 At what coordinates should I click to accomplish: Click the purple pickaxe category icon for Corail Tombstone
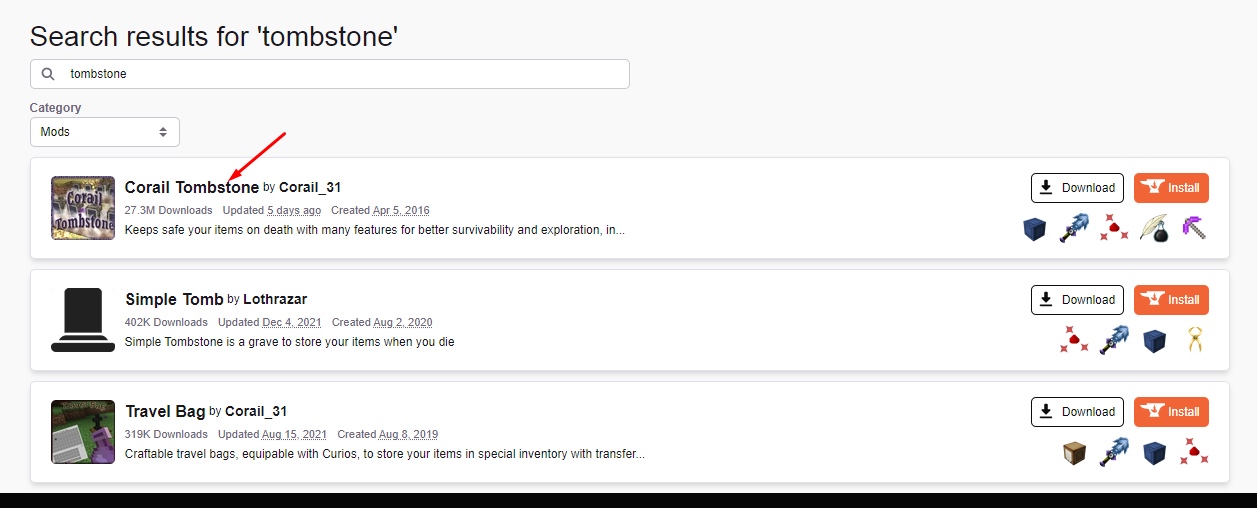click(1193, 228)
